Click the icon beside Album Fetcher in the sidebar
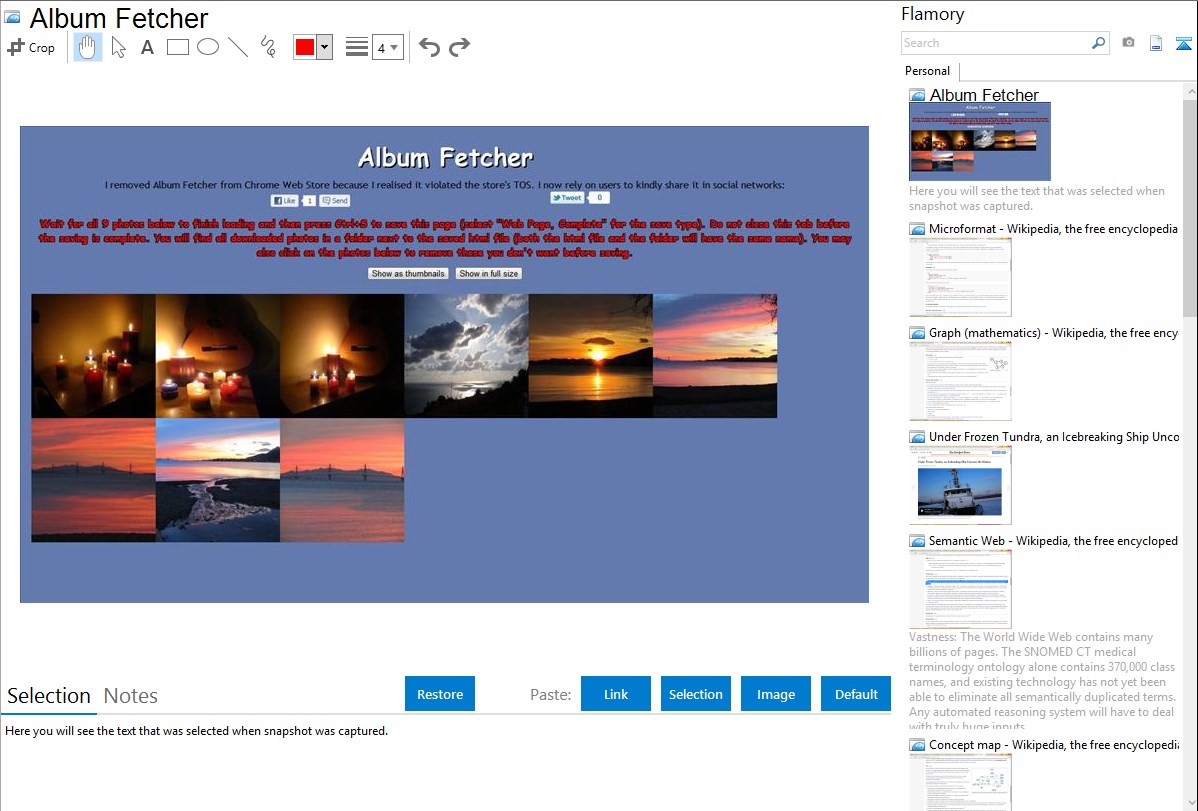This screenshot has width=1198, height=811. [917, 96]
